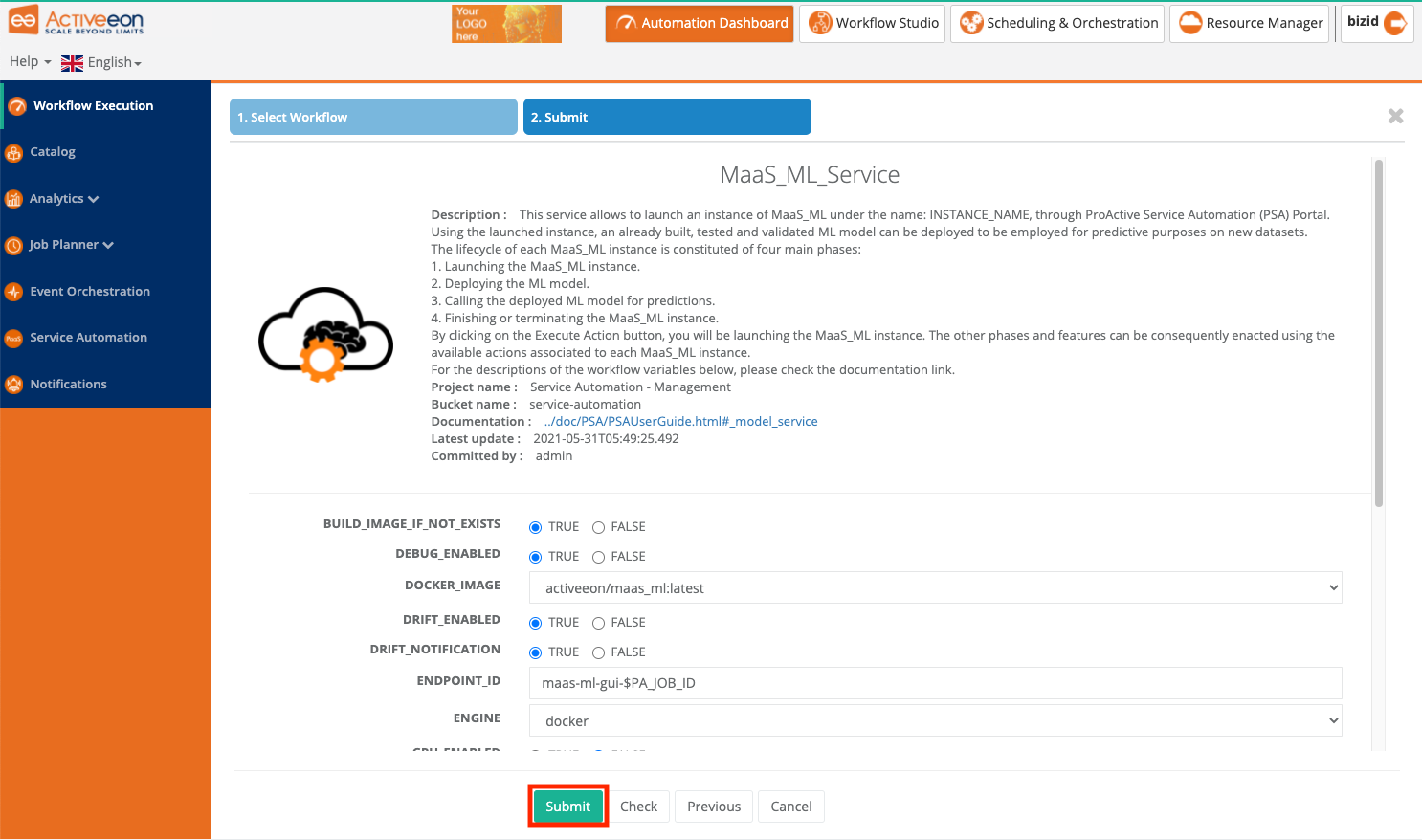This screenshot has width=1422, height=840.
Task: Click the DOCKER_IMAGE variable label
Action: (453, 585)
